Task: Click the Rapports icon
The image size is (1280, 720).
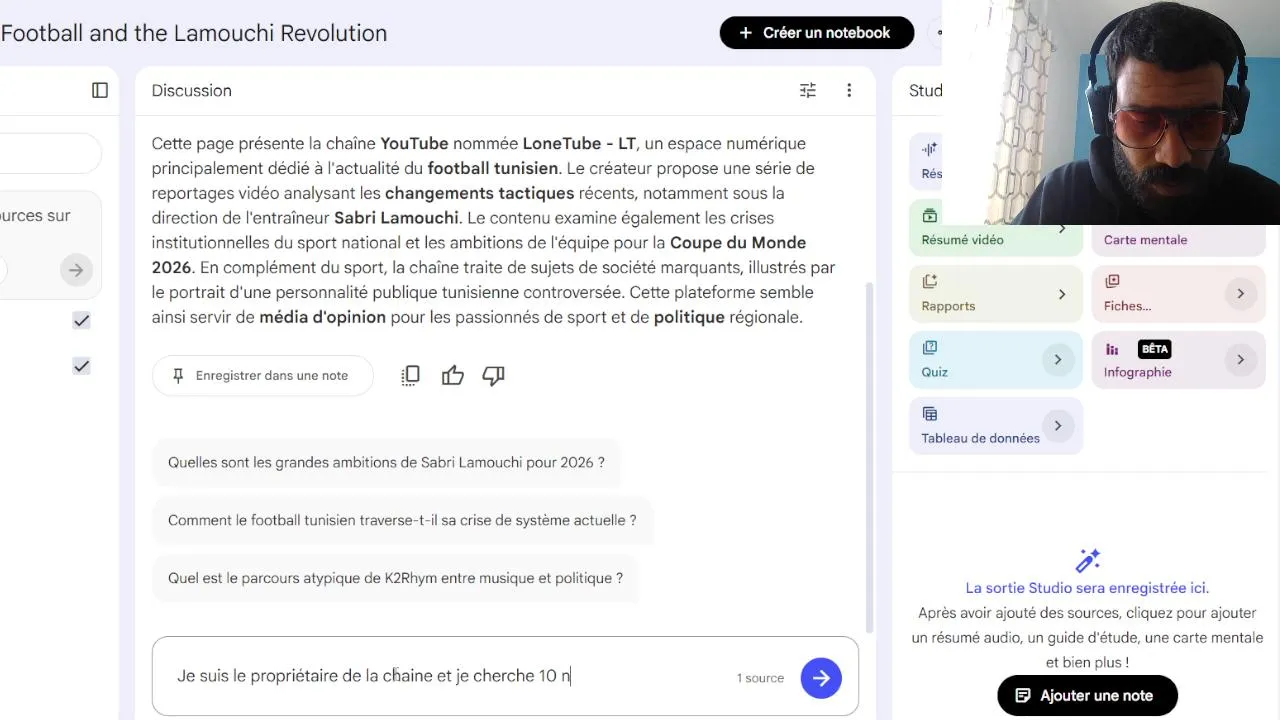Action: 930,281
